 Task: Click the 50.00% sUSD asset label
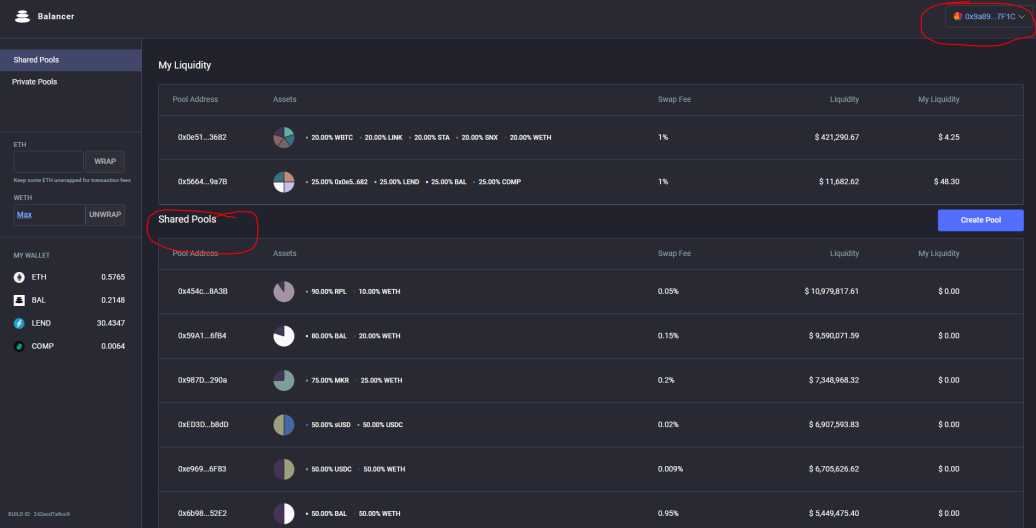click(x=330, y=424)
